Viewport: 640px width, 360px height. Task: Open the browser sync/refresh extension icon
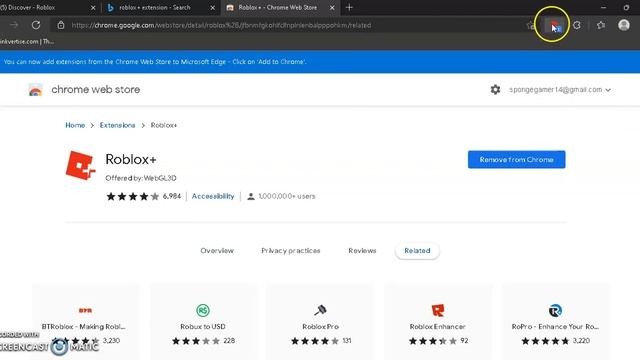tap(577, 25)
